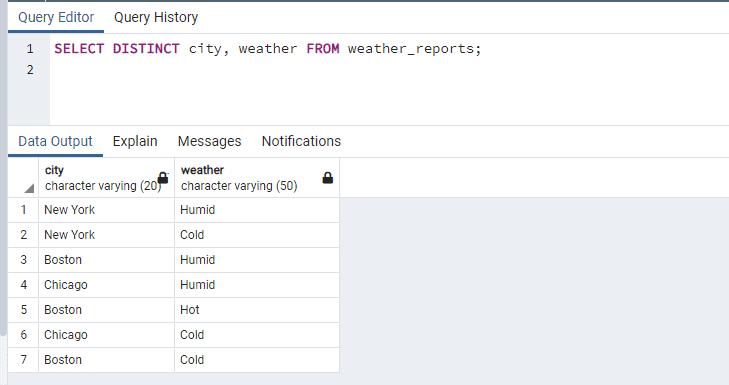Viewport: 729px width, 385px height.
Task: Show the Messages tab
Action: point(209,141)
